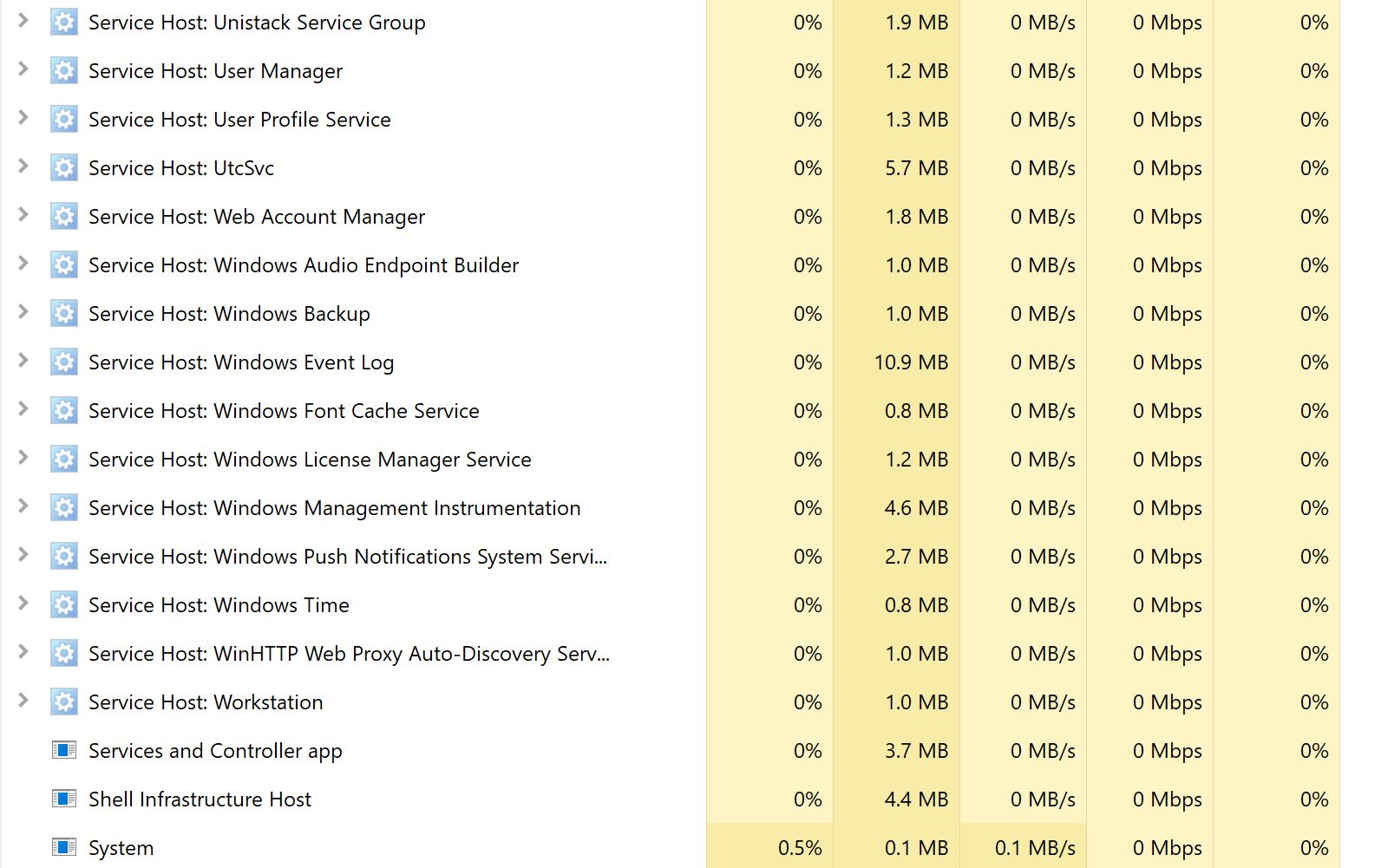Viewport: 1381px width, 868px height.
Task: Expand Service Host: Web Account Manager
Action: tap(23, 214)
